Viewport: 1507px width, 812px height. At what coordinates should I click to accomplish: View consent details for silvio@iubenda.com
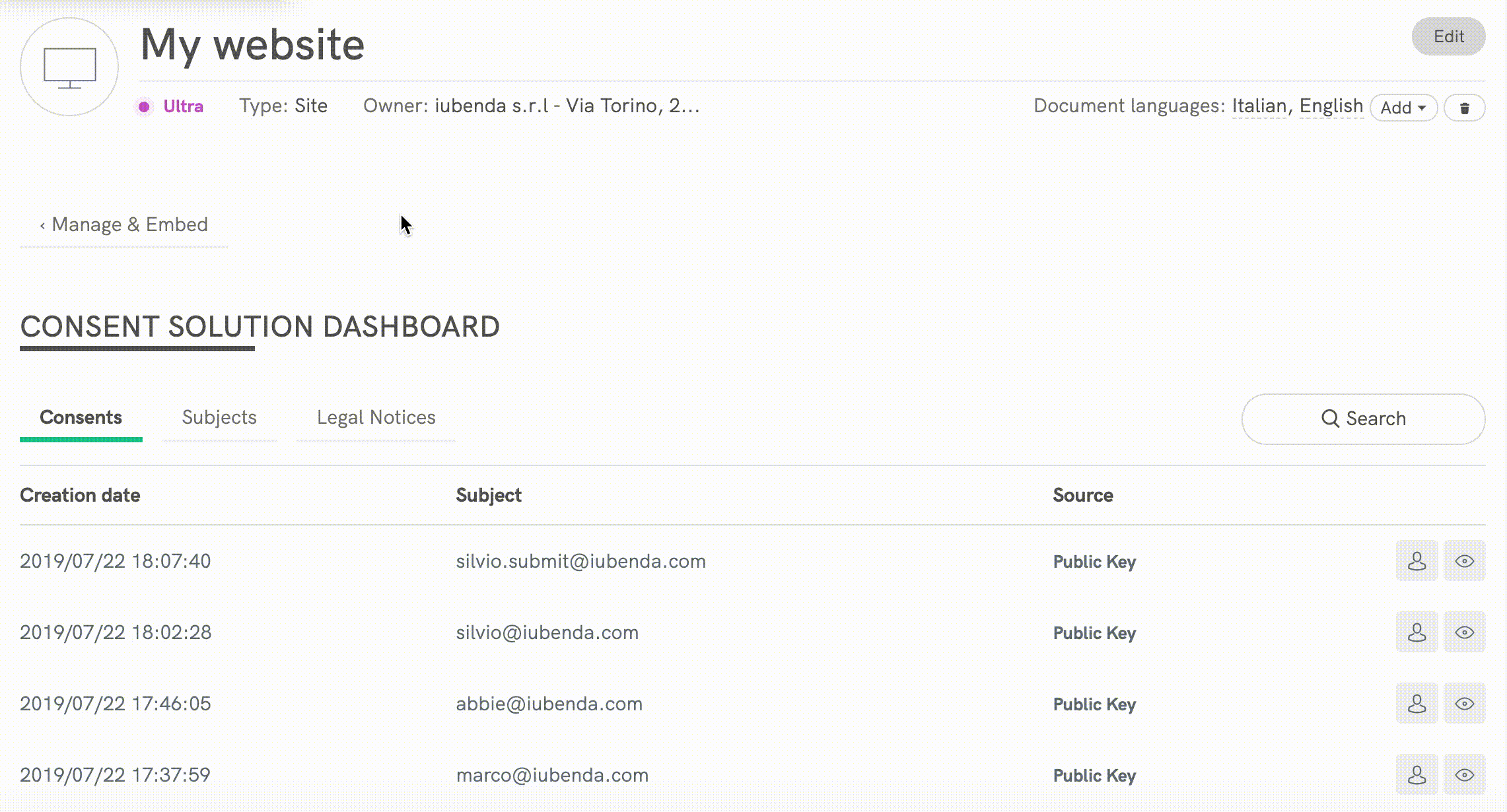pos(1464,632)
